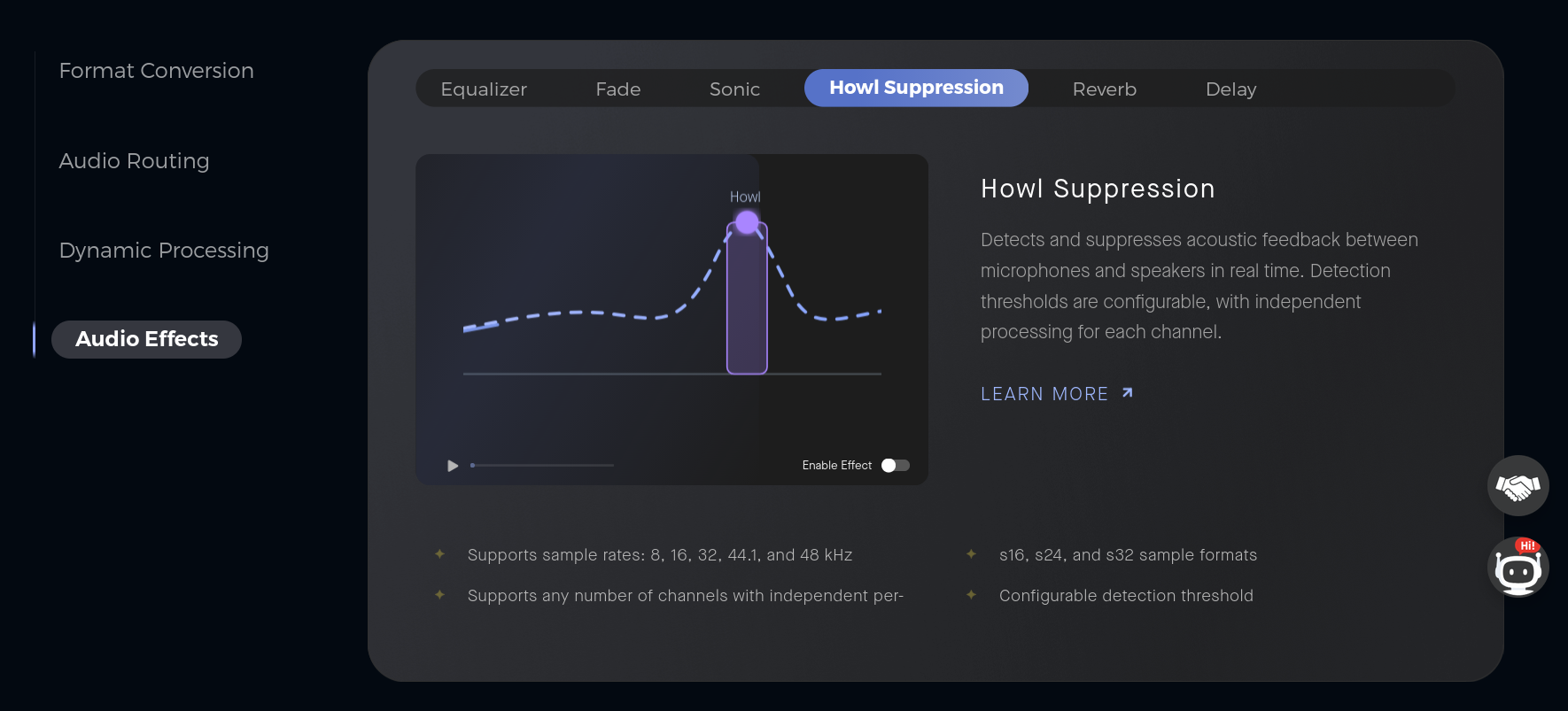Screen dimensions: 1568x711
Task: Click the purple Howl peak marker
Action: (748, 222)
